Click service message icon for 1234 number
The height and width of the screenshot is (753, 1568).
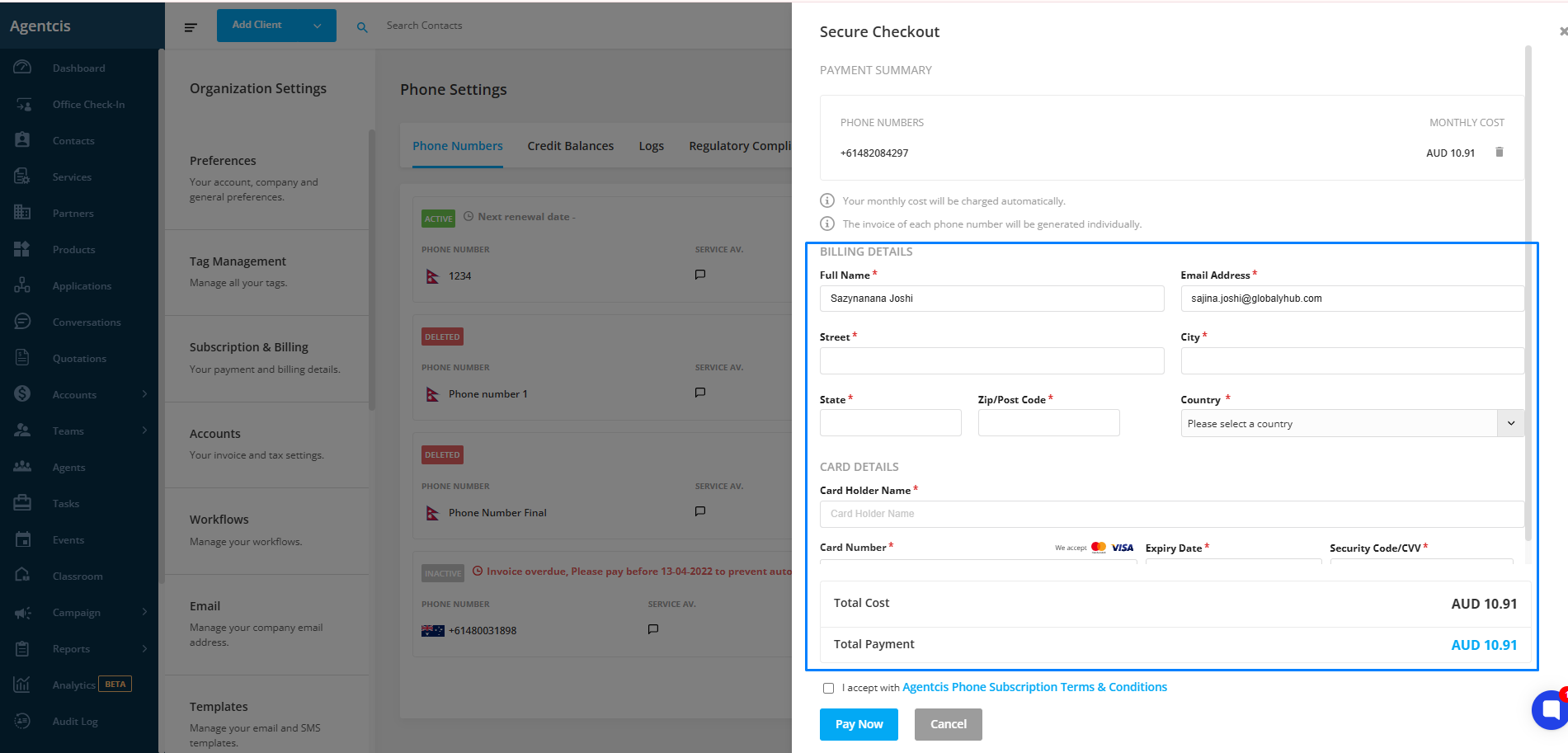click(700, 275)
